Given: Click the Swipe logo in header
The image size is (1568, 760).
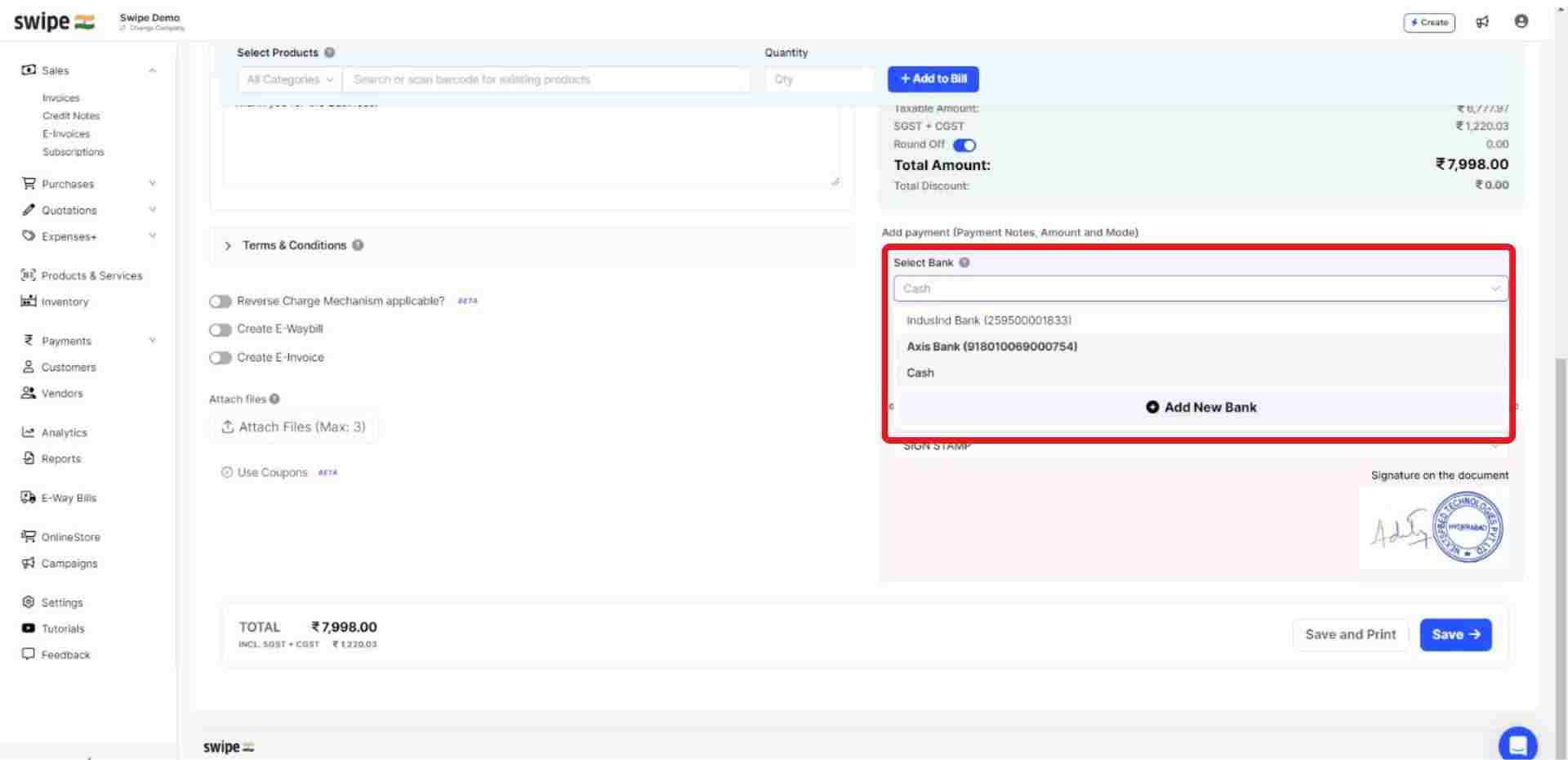Looking at the screenshot, I should point(54,22).
